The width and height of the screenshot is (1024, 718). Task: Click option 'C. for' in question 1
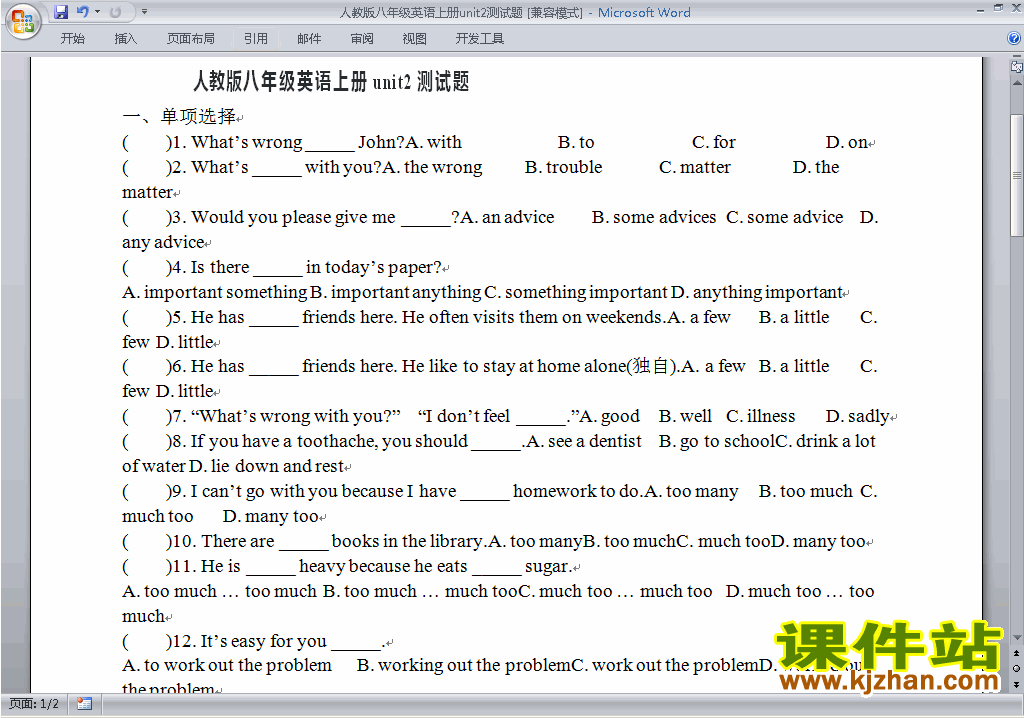pyautogui.click(x=714, y=142)
